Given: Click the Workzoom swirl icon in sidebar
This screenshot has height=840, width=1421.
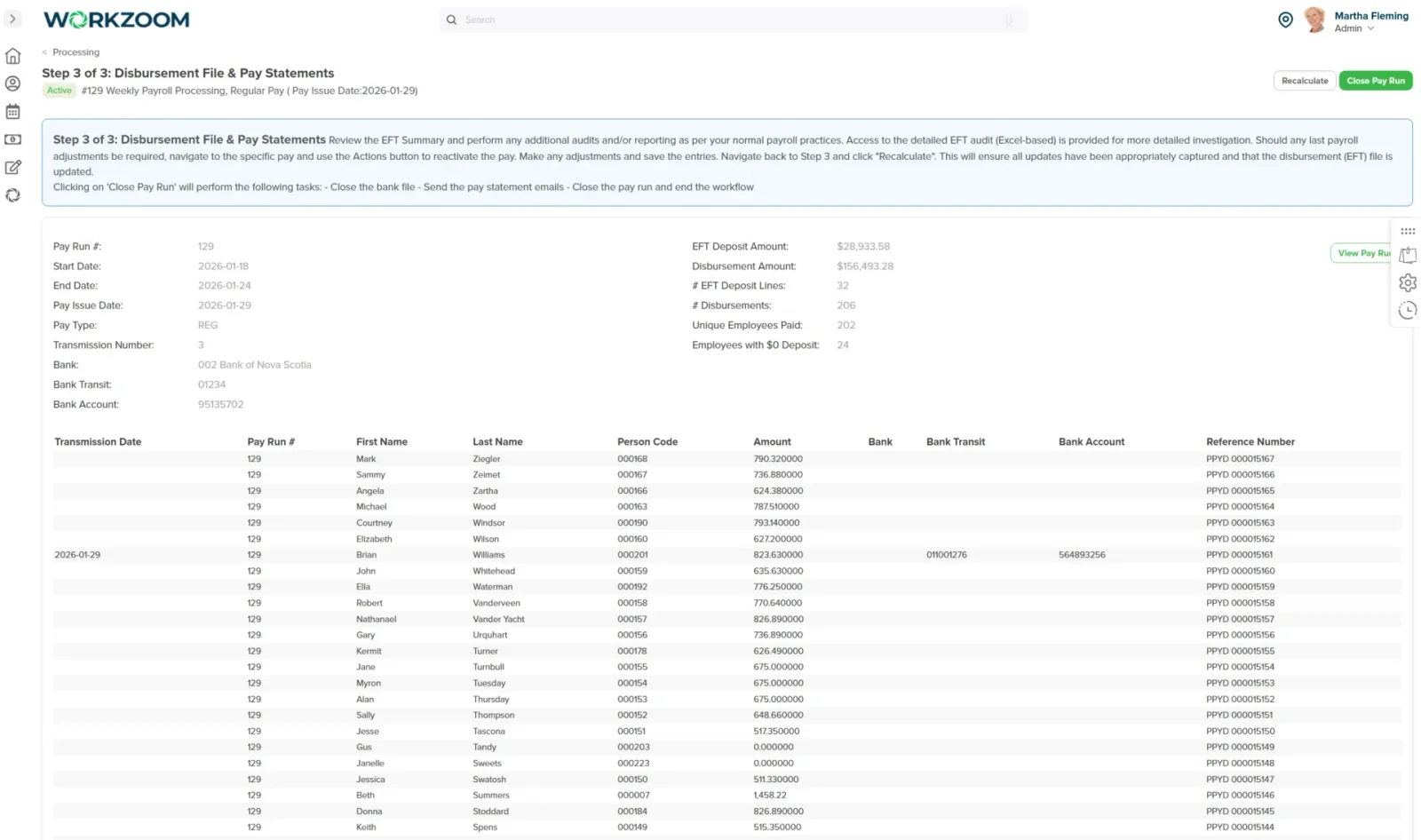Looking at the screenshot, I should pyautogui.click(x=12, y=195).
